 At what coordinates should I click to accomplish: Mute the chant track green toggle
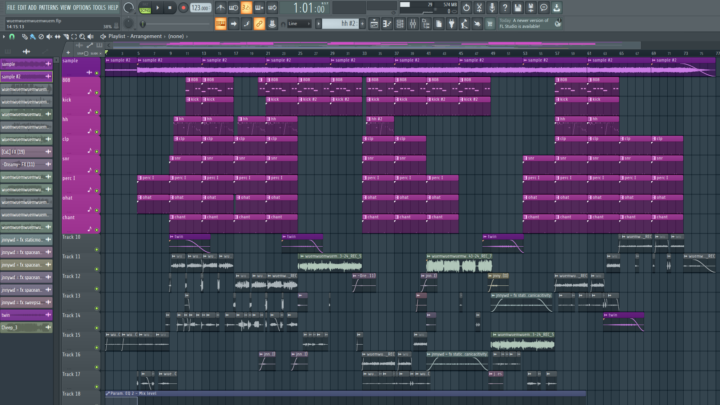[97, 230]
